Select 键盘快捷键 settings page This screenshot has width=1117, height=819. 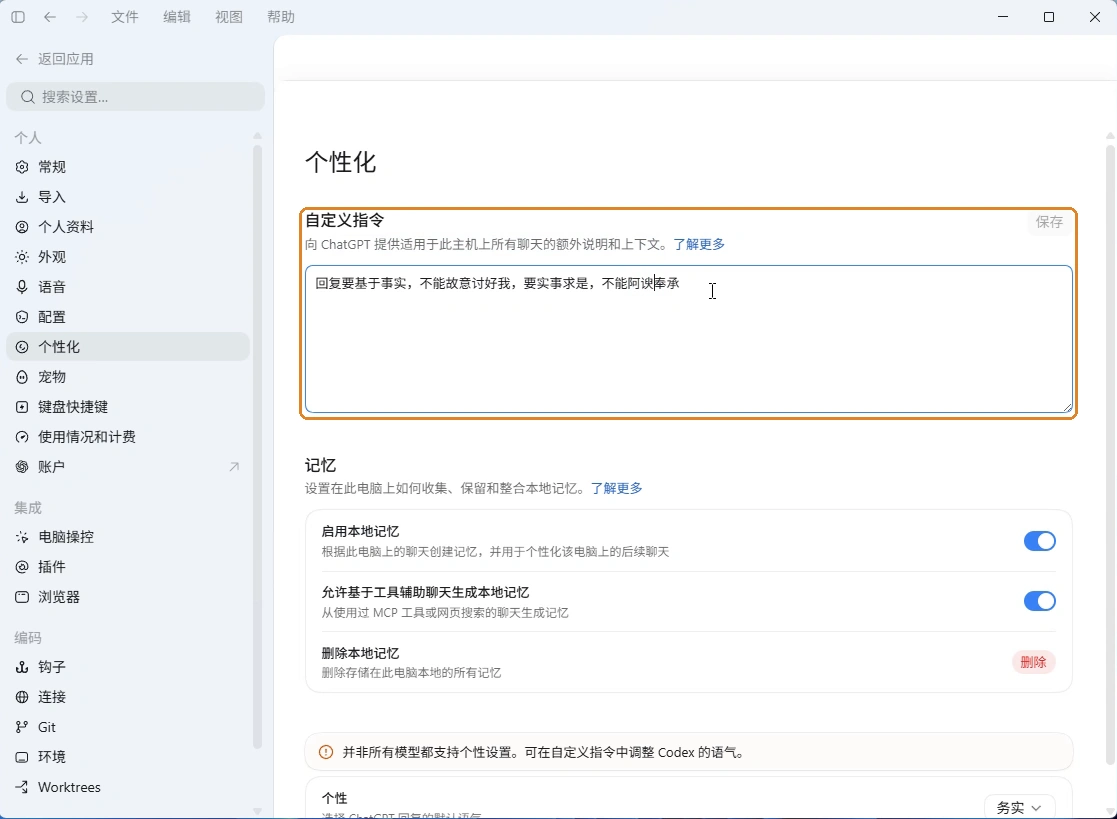click(128, 407)
